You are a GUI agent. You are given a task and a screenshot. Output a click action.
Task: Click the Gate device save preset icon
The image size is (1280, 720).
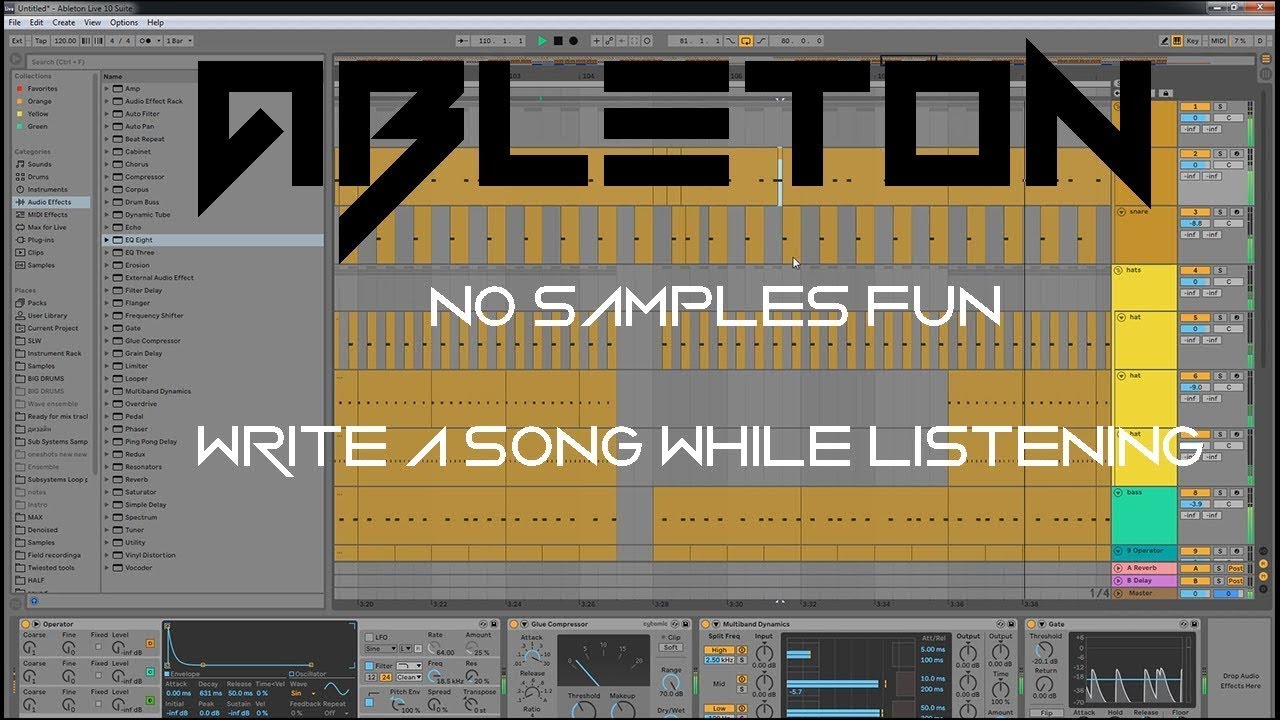1194,624
